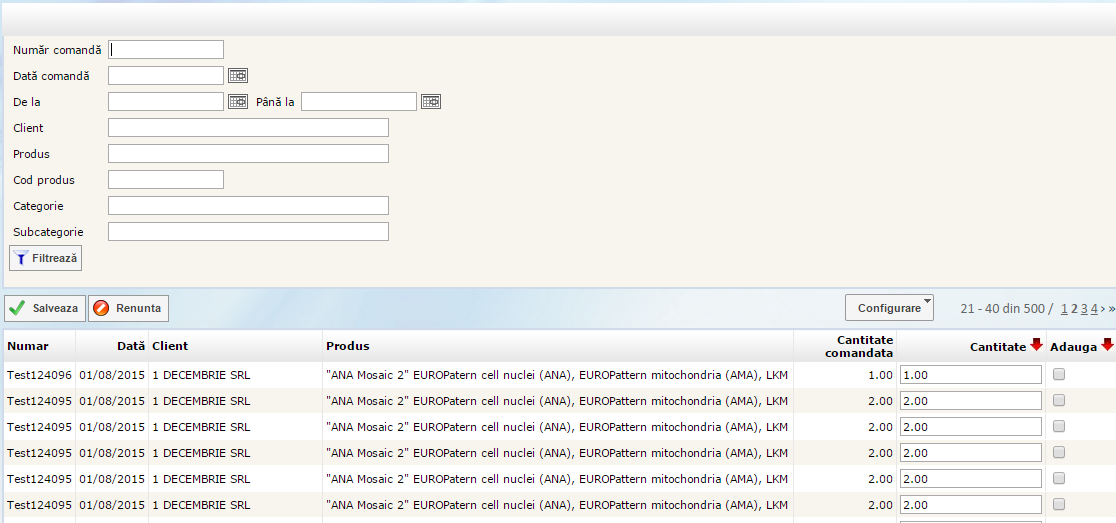
Task: Navigate to page 4 in pagination
Action: pos(1094,309)
